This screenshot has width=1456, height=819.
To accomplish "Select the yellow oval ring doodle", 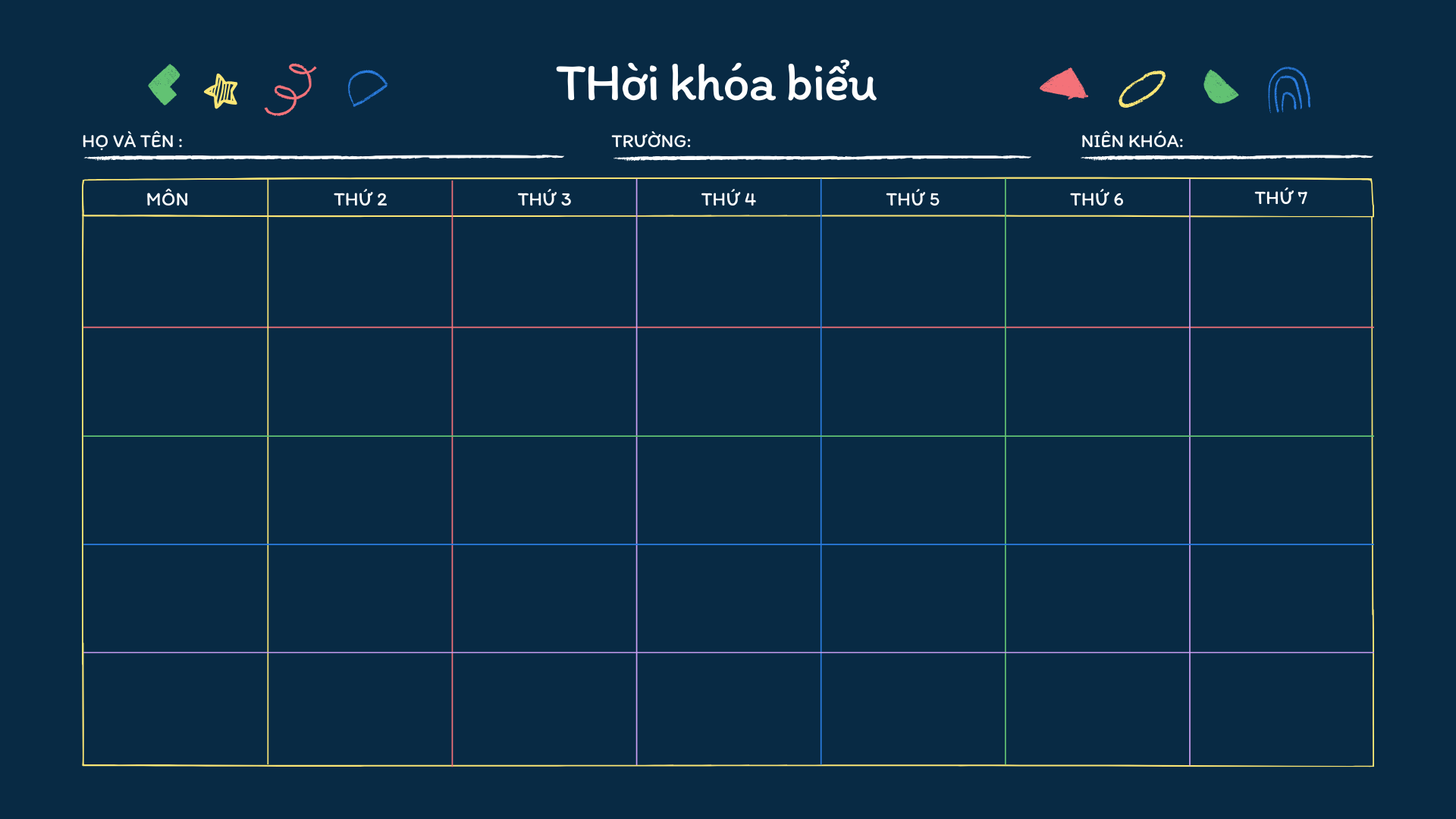I will pyautogui.click(x=1142, y=89).
